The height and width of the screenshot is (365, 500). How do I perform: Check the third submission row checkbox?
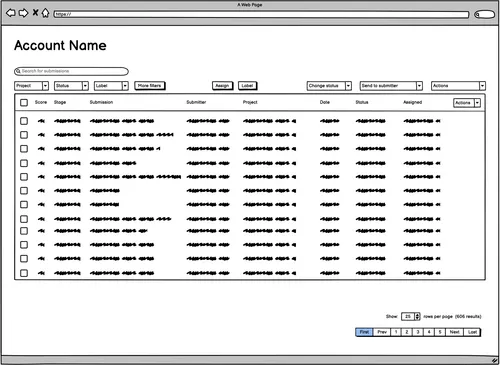click(x=24, y=149)
